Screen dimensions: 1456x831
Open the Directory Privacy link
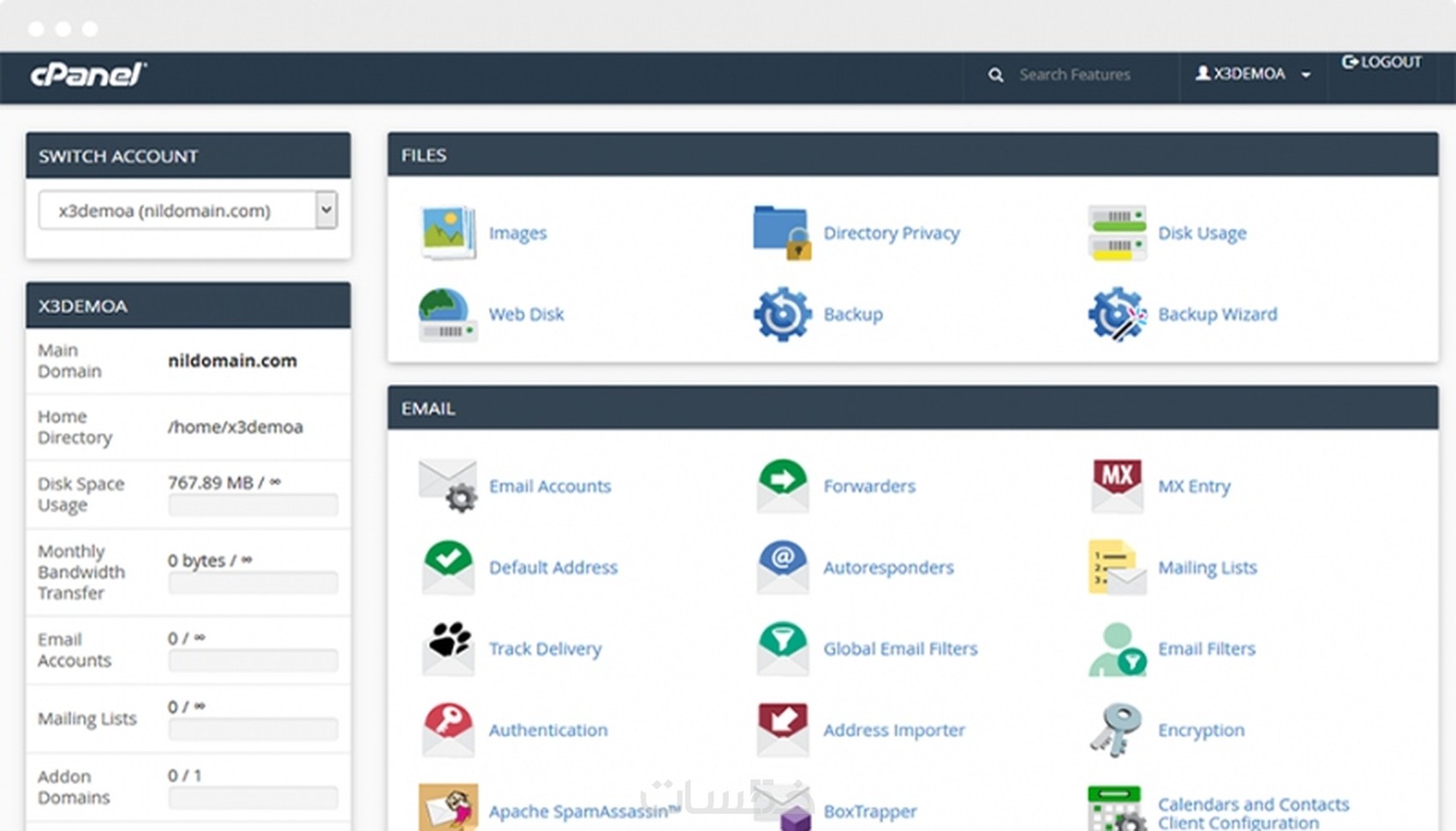(x=892, y=233)
